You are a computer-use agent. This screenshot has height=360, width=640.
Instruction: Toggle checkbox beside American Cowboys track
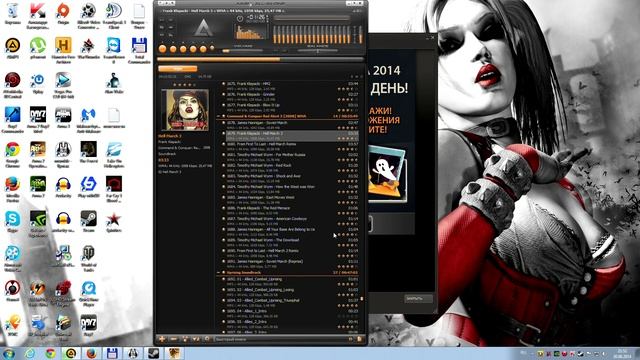pyautogui.click(x=224, y=219)
